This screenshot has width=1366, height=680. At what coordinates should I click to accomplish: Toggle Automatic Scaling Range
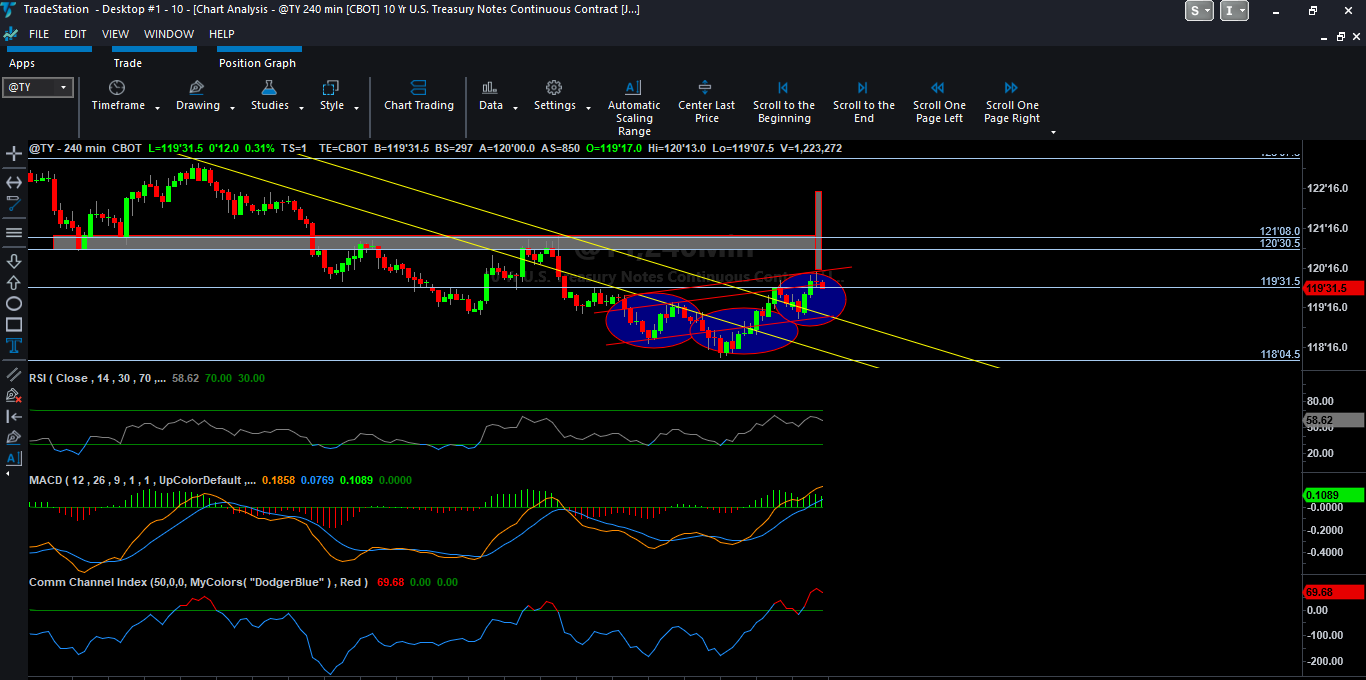point(633,88)
